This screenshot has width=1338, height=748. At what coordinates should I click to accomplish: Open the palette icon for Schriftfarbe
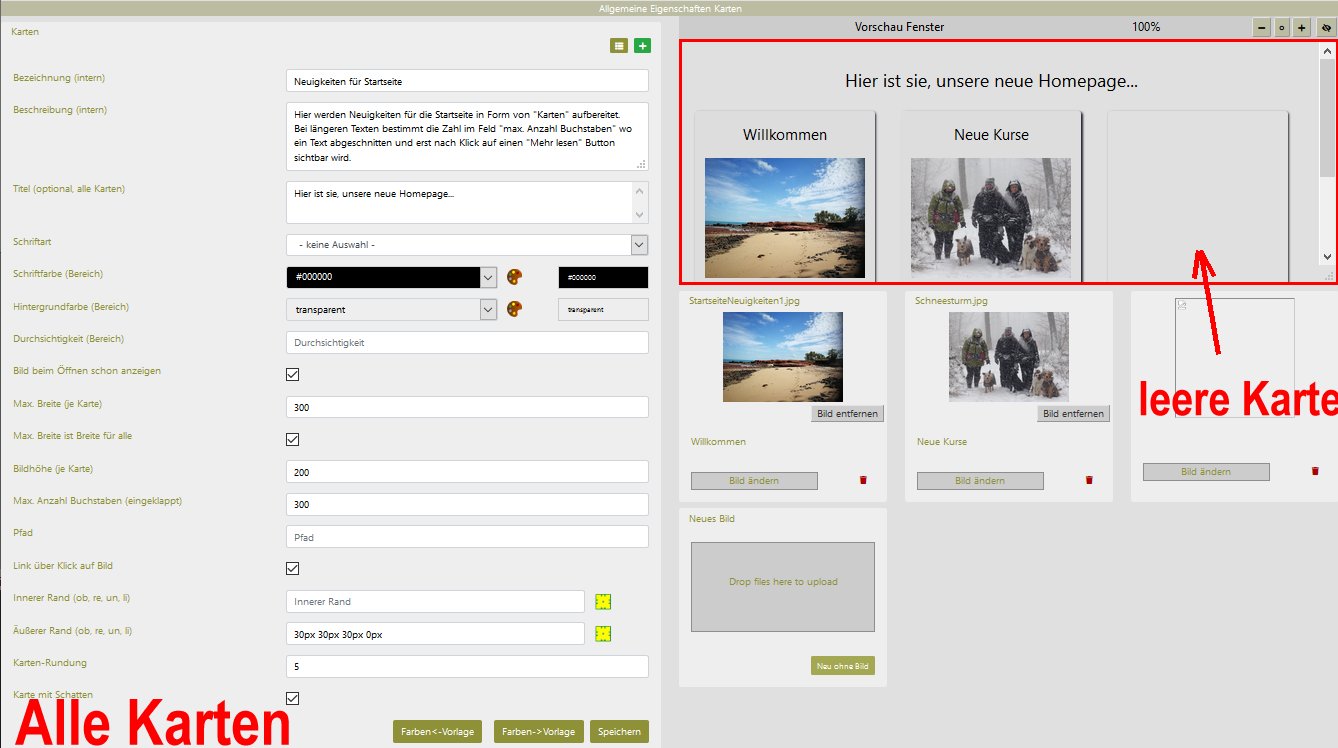(515, 277)
